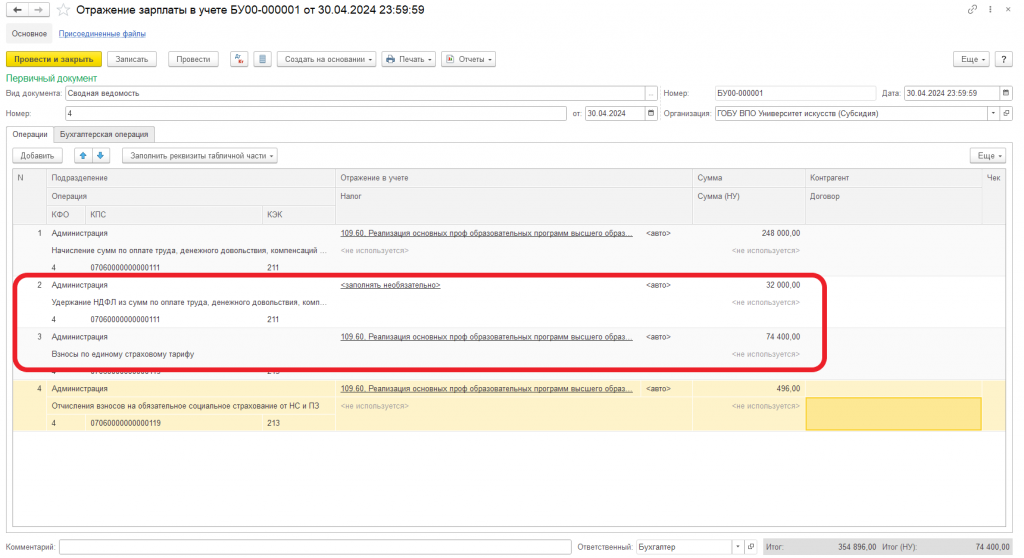This screenshot has width=1024, height=558.
Task: Expand the Отчеты dropdown
Action: coord(469,59)
